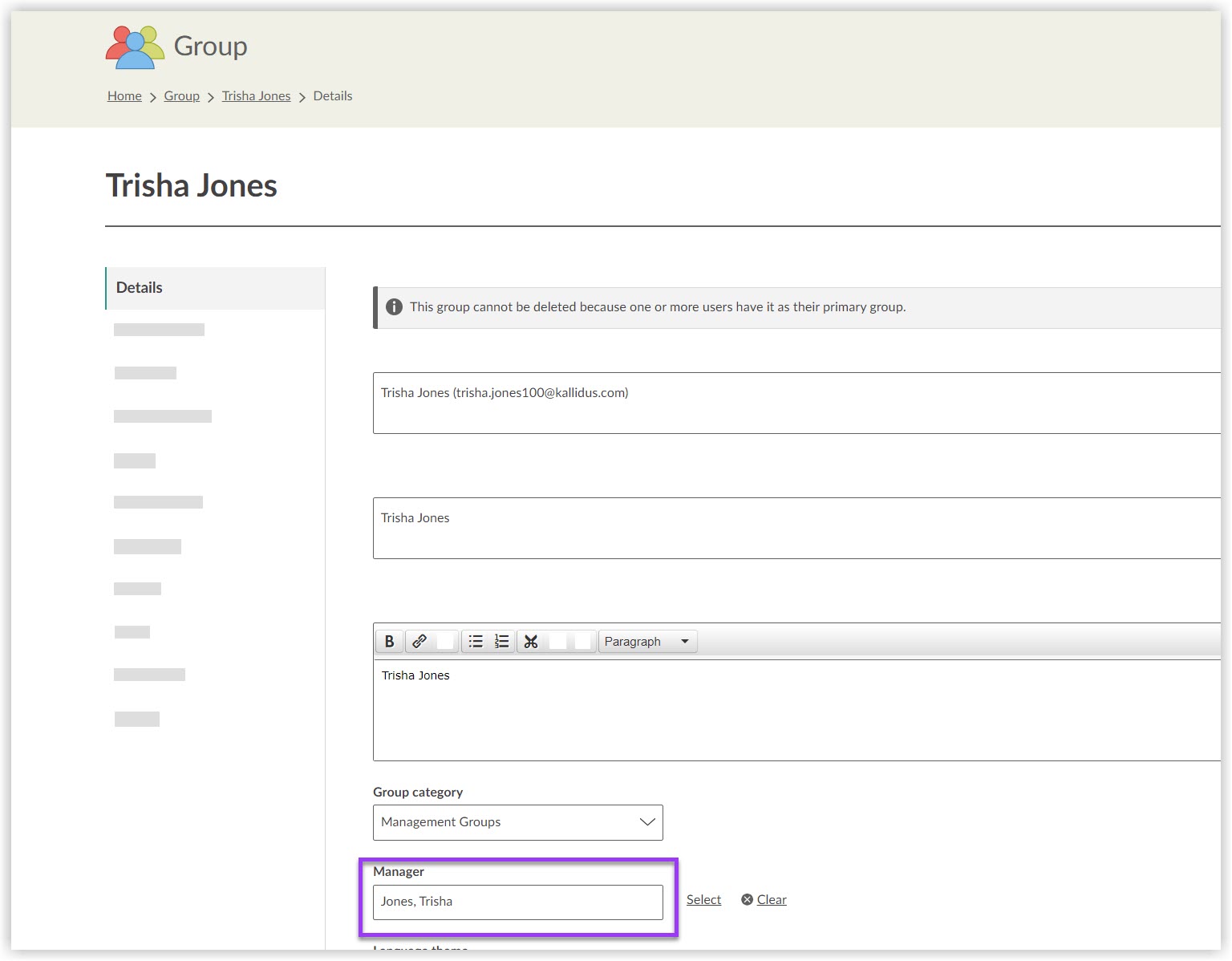Click inside the Manager field showing Jones, Trisha
The height and width of the screenshot is (961, 1232).
click(517, 902)
